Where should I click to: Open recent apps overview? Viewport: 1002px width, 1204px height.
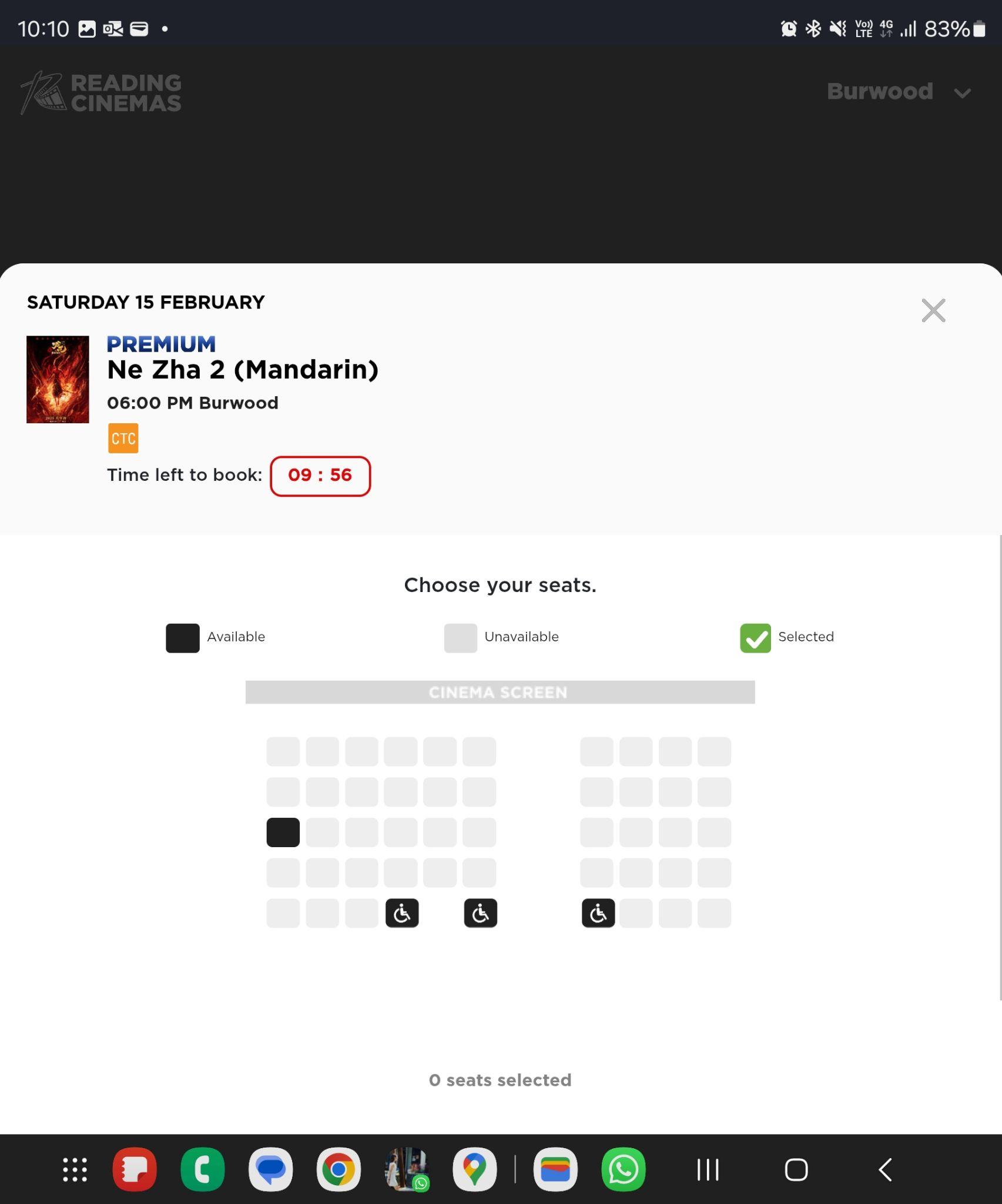click(708, 1169)
